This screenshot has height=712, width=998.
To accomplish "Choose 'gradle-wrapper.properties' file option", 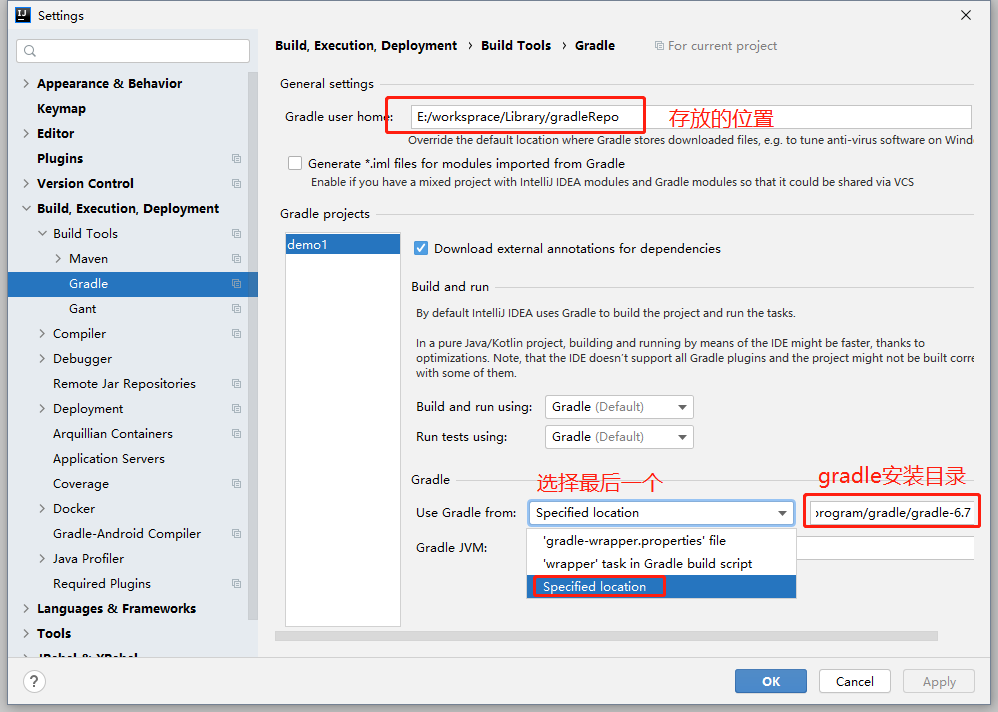I will point(661,541).
